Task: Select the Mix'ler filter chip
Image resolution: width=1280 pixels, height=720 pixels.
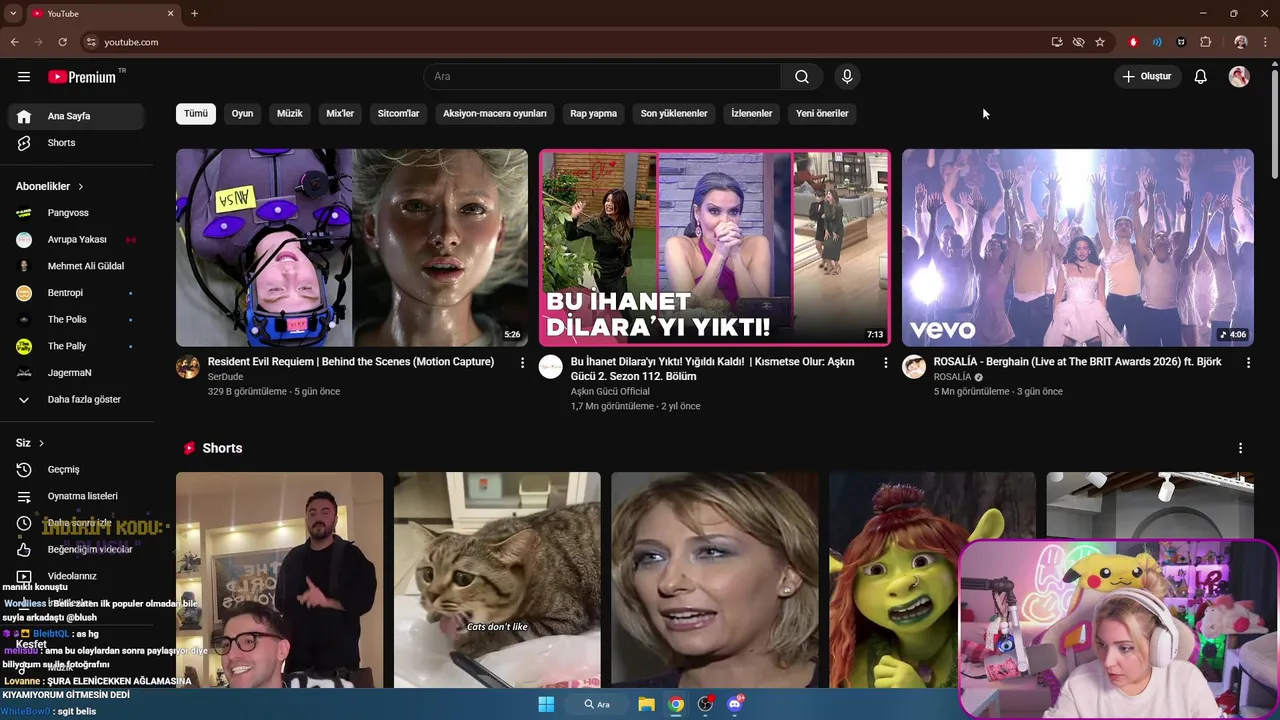Action: [x=340, y=114]
